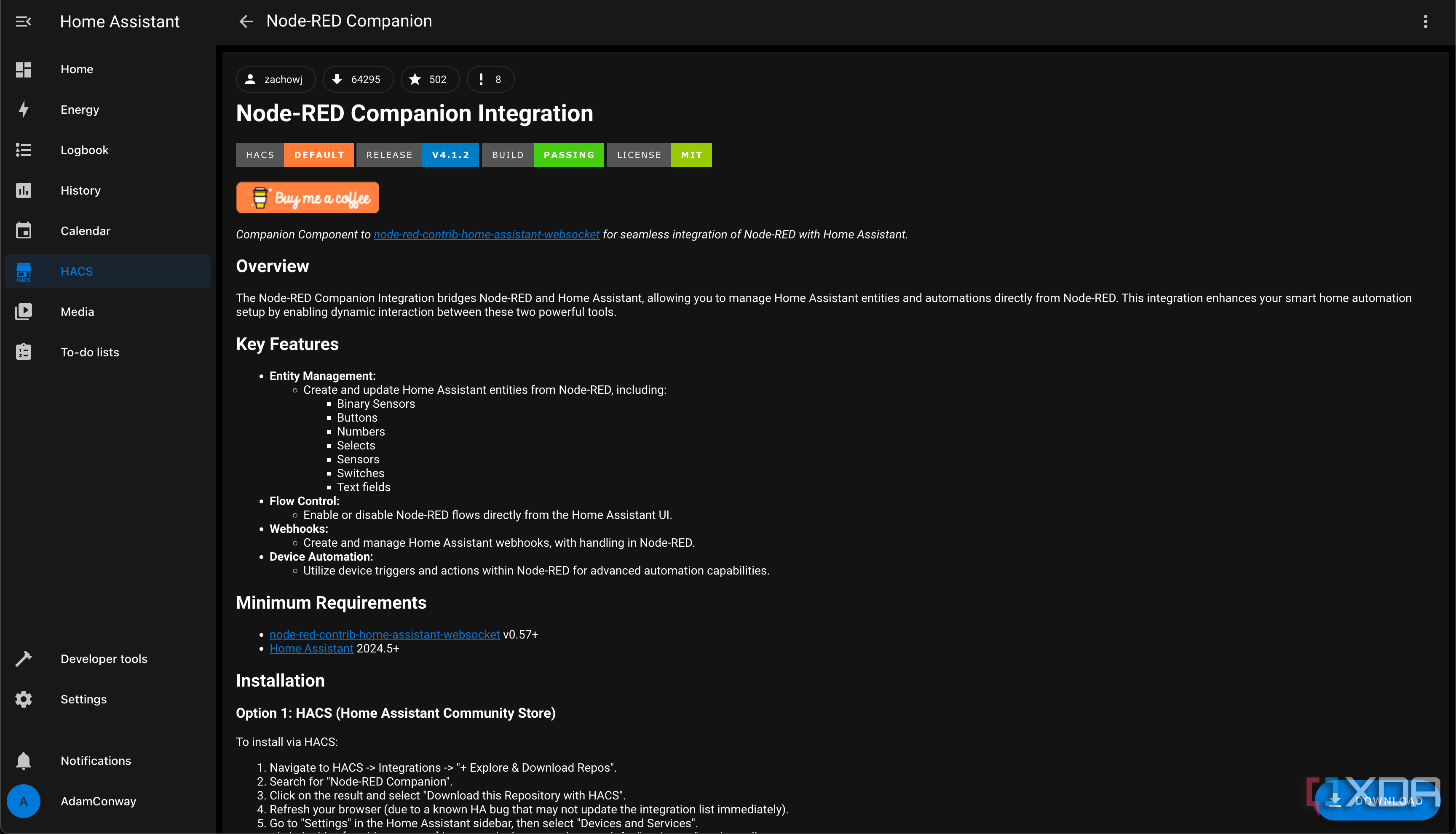Click the Home Assistant sidebar title
Viewport: 1456px width, 834px height.
[120, 21]
